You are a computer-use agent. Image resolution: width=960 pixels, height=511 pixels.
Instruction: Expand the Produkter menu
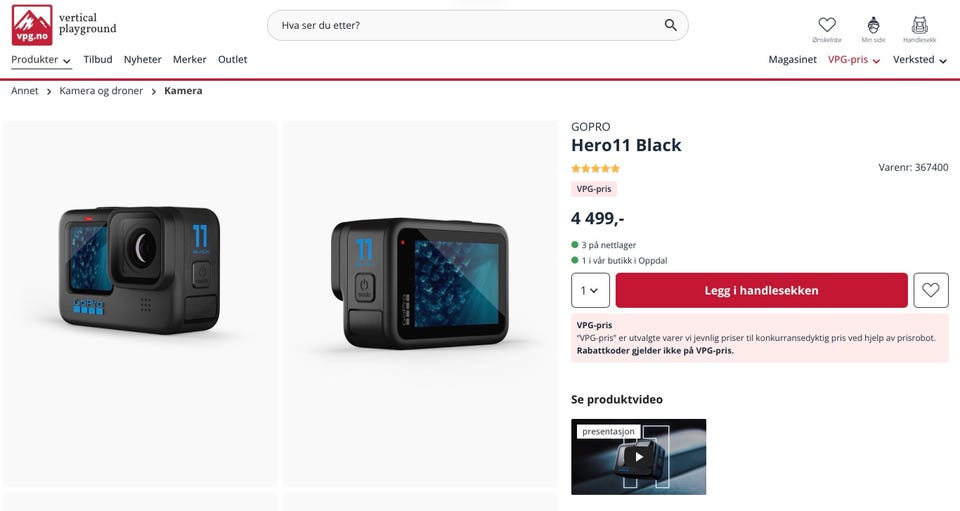(x=41, y=59)
